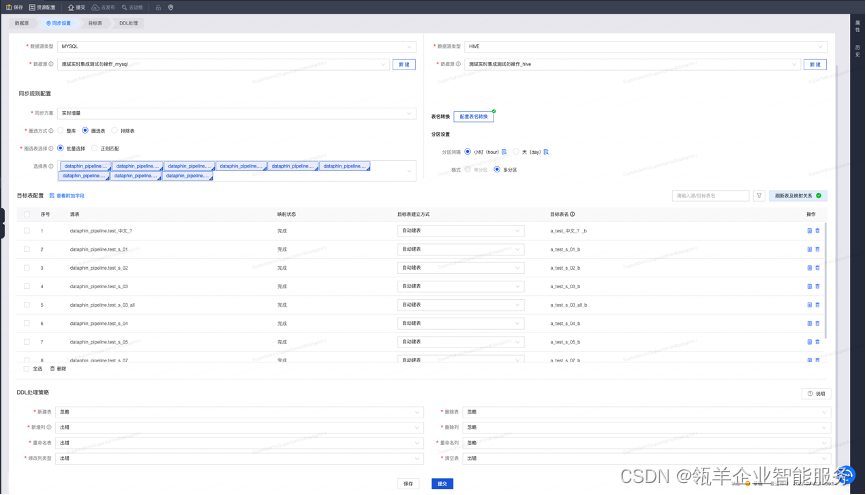Click the 说明 button in DDL section
866x495 pixels.
coord(816,394)
